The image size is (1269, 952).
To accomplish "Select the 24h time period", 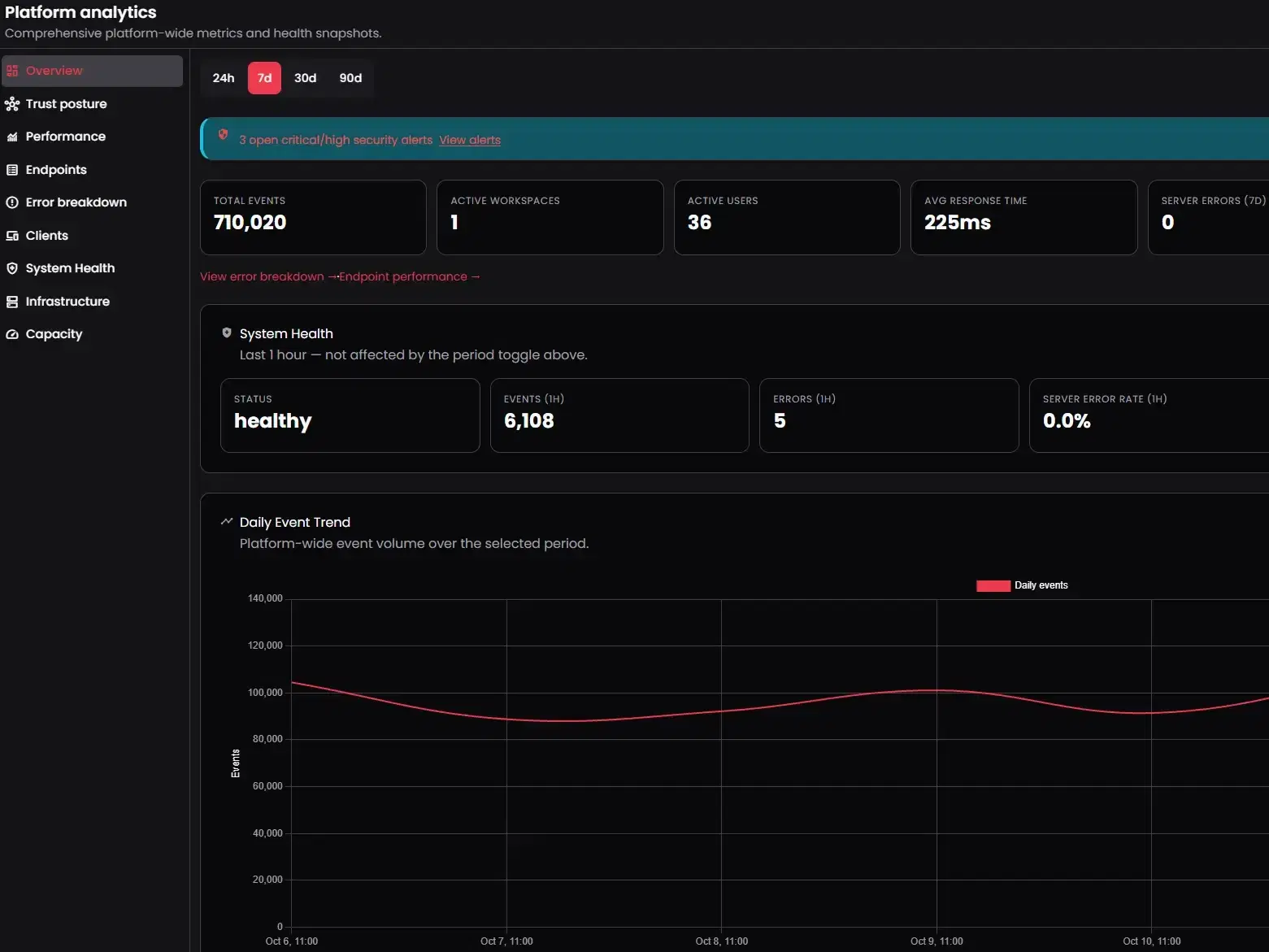I will (224, 78).
